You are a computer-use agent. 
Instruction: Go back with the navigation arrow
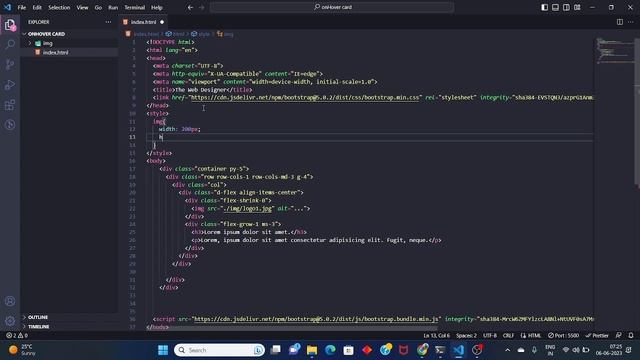click(190, 7)
